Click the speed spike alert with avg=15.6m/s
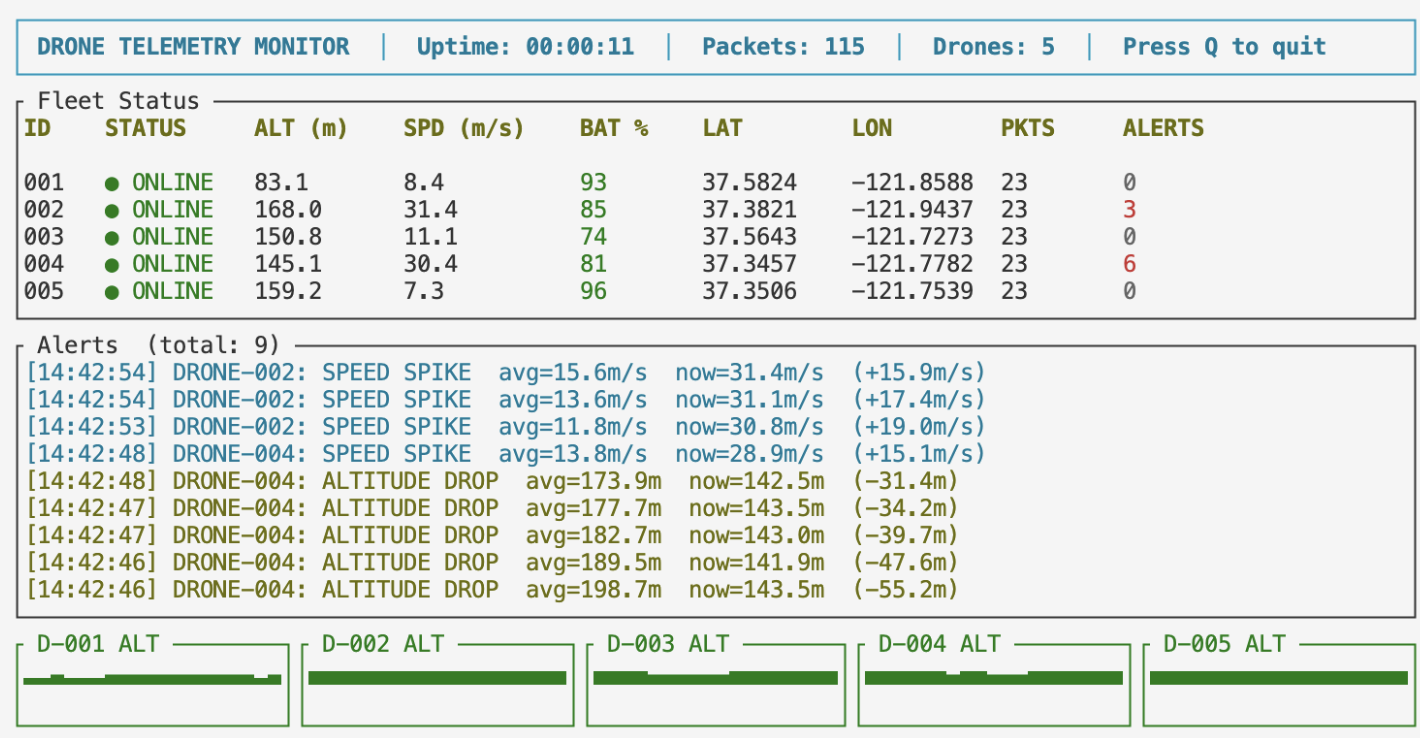 tap(505, 373)
